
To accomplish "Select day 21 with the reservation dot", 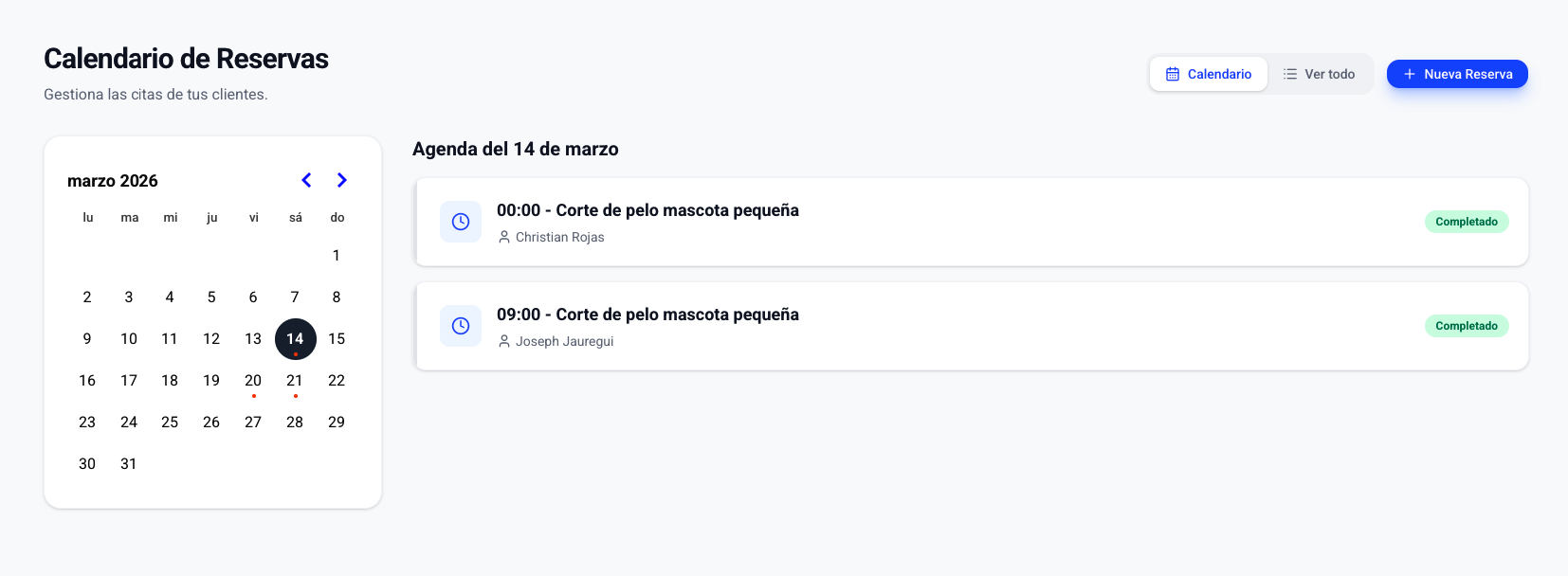I will (x=295, y=380).
